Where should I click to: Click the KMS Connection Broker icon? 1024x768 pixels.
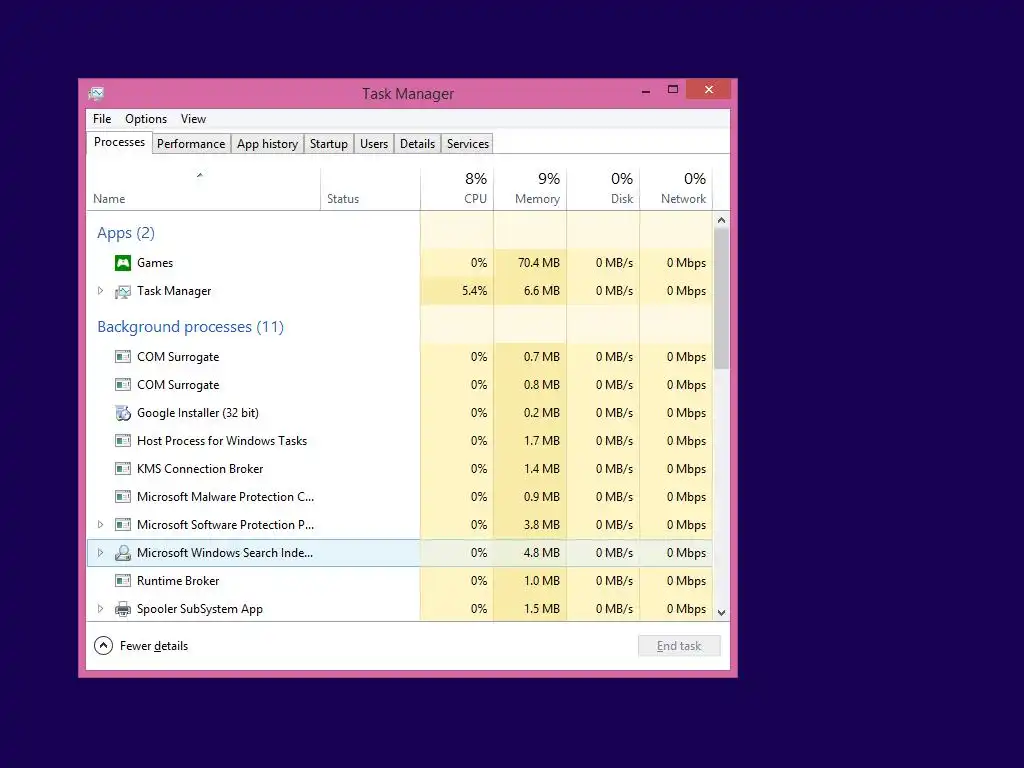coord(123,469)
